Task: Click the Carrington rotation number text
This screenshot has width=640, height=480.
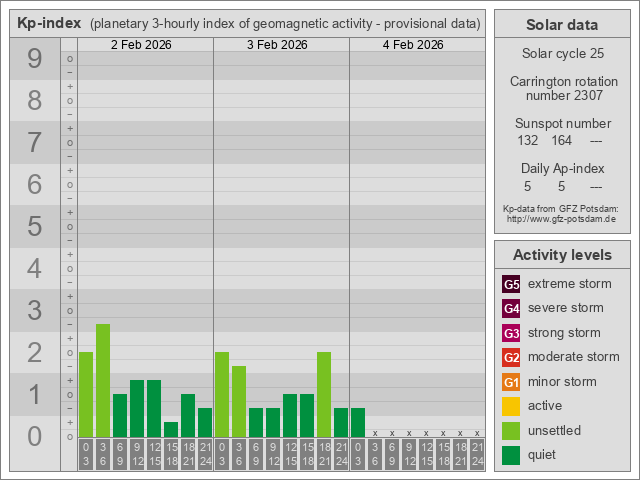Action: coord(561,89)
